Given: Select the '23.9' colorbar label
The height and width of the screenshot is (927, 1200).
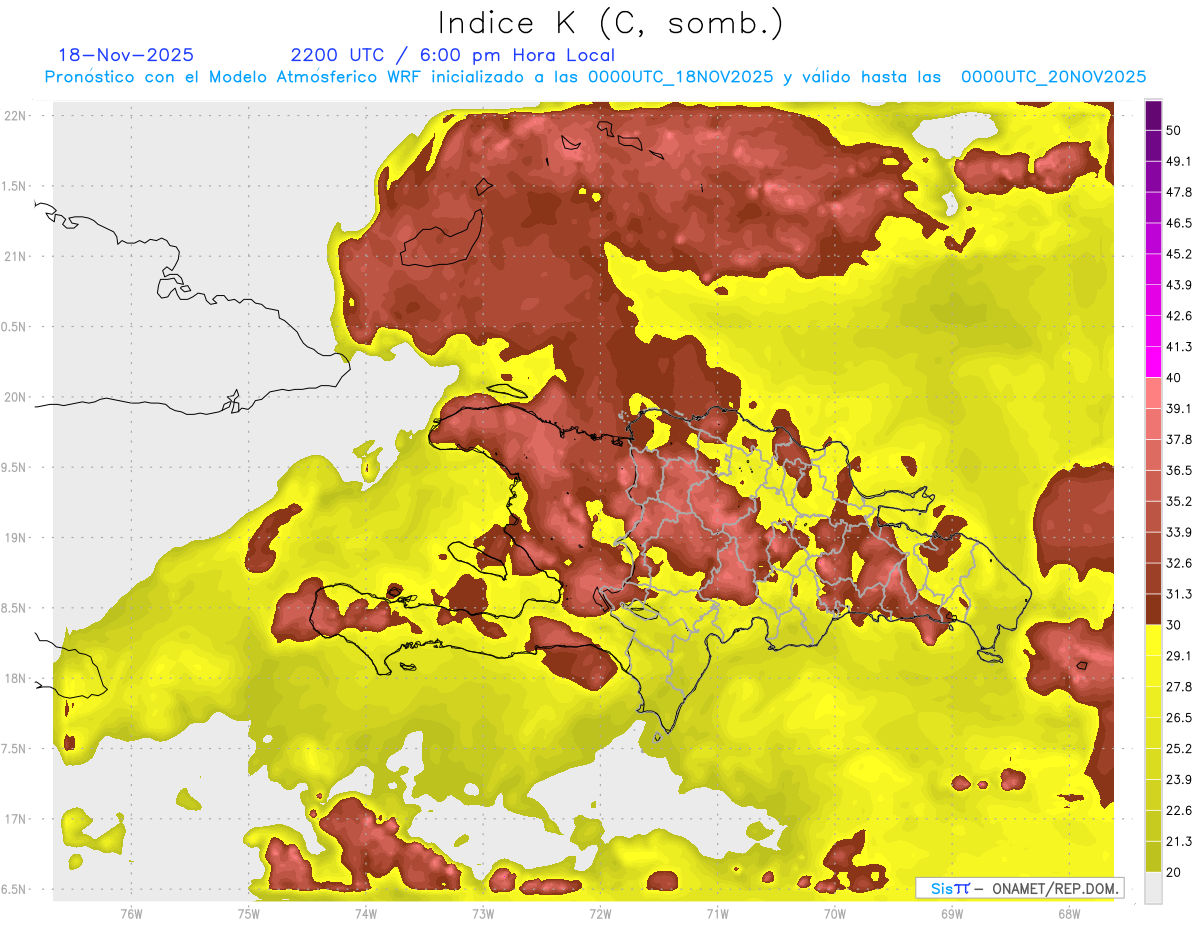Looking at the screenshot, I should point(1179,780).
